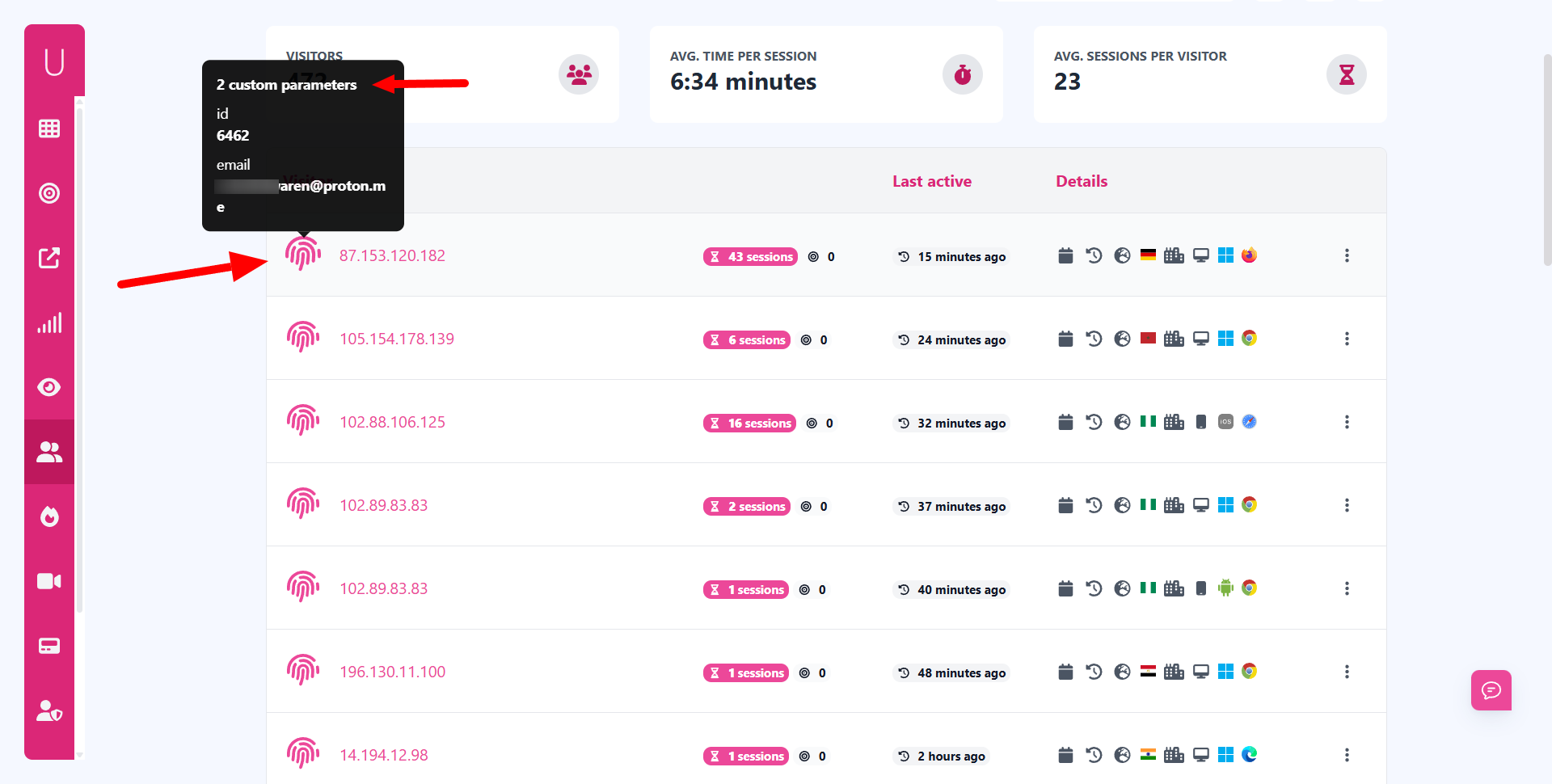Open the dashboard grid view in sidebar
This screenshot has width=1552, height=784.
tap(49, 128)
